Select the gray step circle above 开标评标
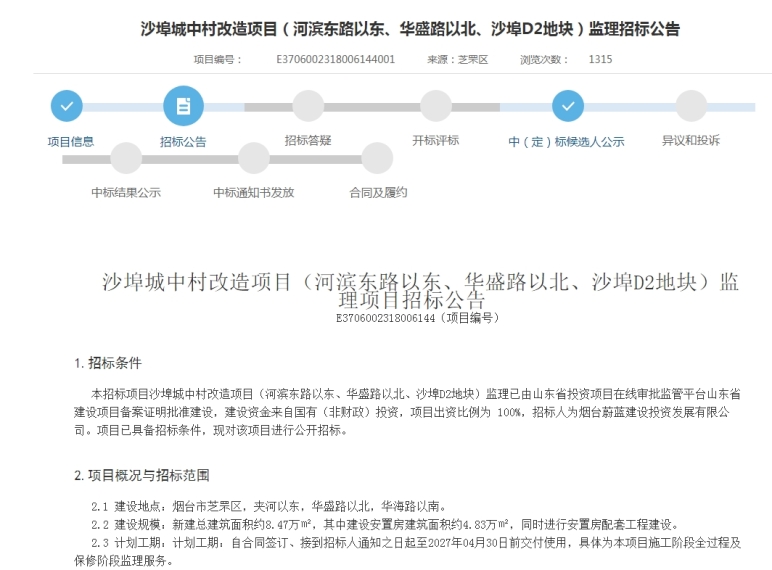Screen dimensions: 772x570 tap(436, 106)
